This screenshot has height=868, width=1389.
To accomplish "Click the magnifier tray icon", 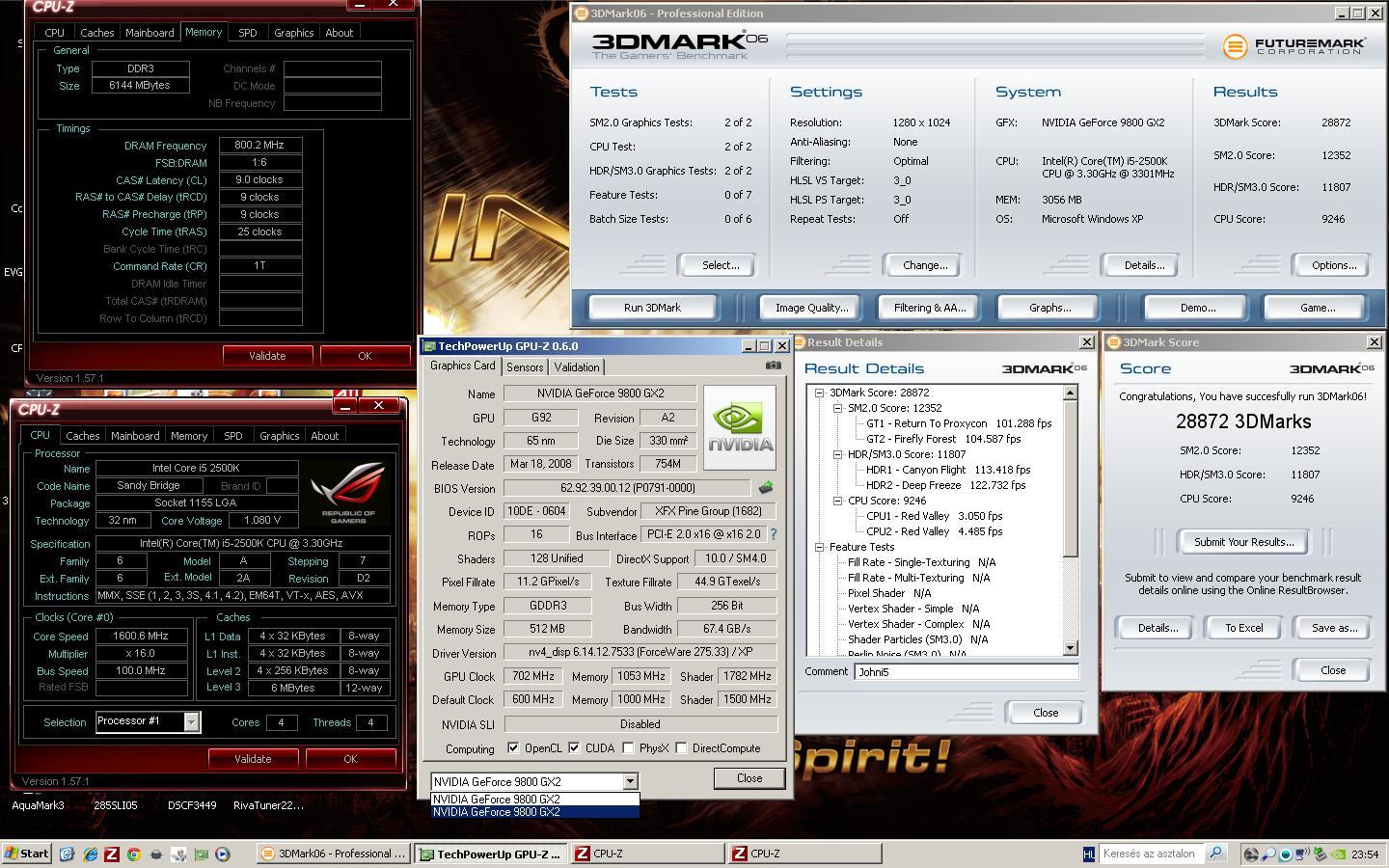I will point(1268,854).
